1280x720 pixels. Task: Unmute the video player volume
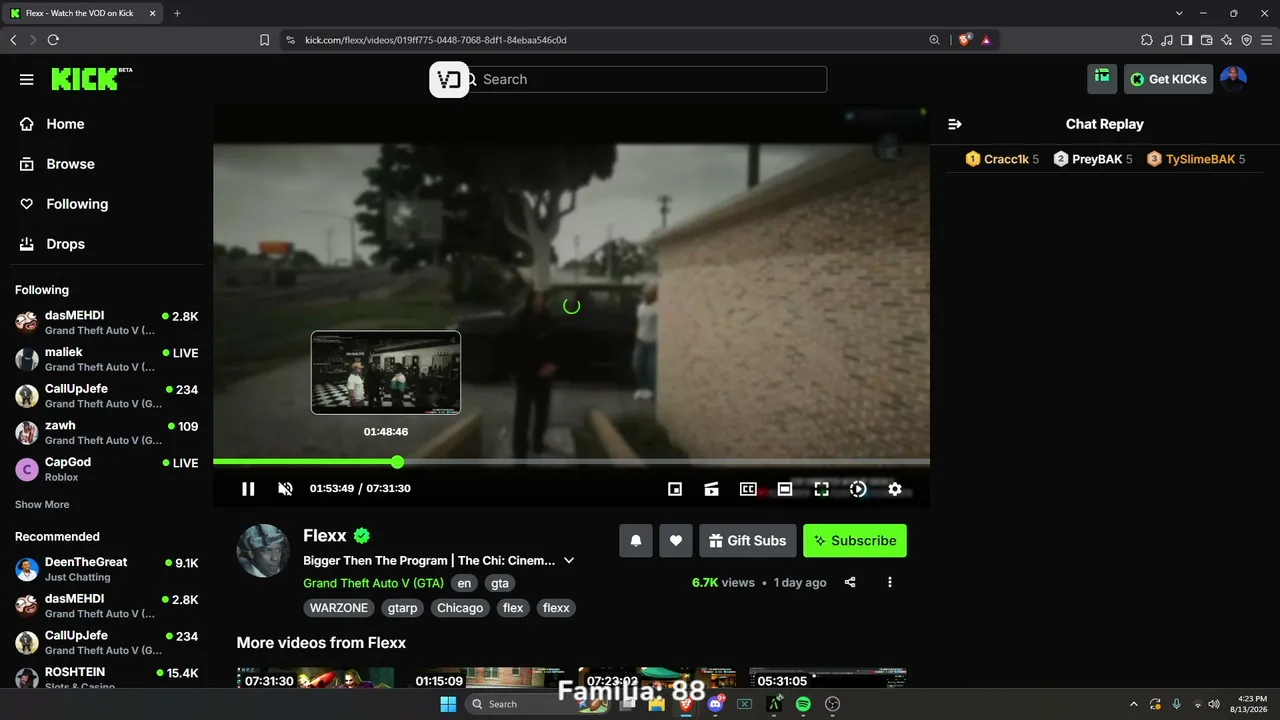[x=285, y=489]
